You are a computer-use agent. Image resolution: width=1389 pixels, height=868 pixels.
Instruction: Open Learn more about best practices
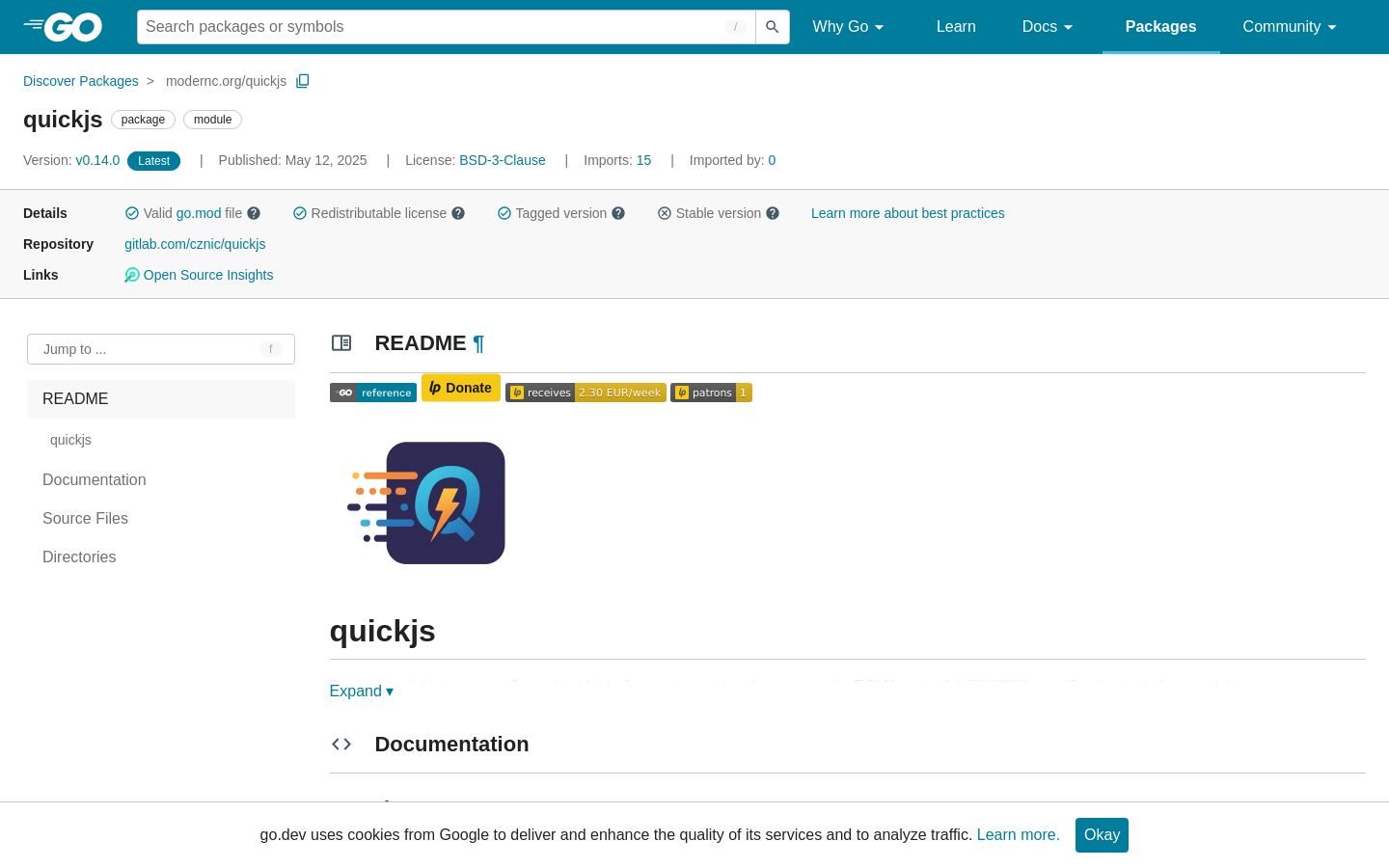[x=908, y=213]
